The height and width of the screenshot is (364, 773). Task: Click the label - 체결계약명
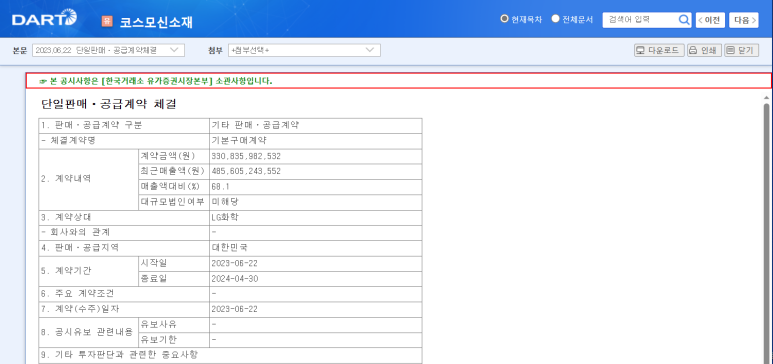[69, 141]
